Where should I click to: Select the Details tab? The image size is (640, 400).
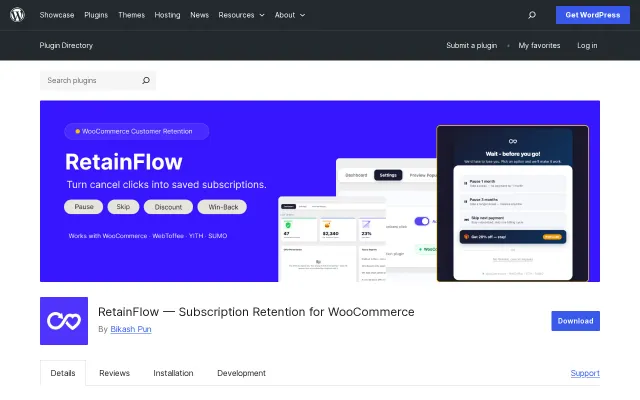tap(63, 373)
